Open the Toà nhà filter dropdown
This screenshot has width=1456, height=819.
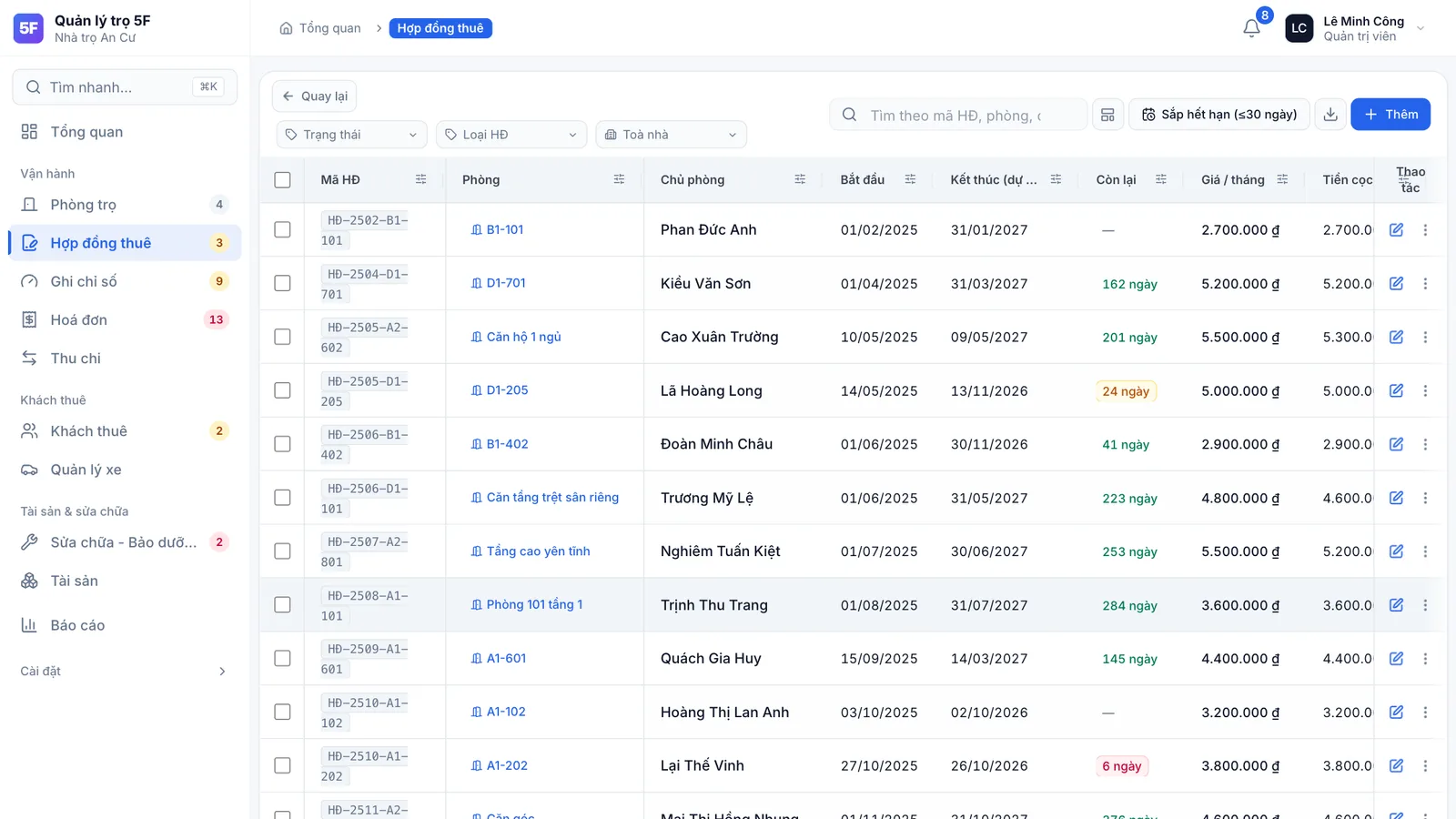click(672, 135)
